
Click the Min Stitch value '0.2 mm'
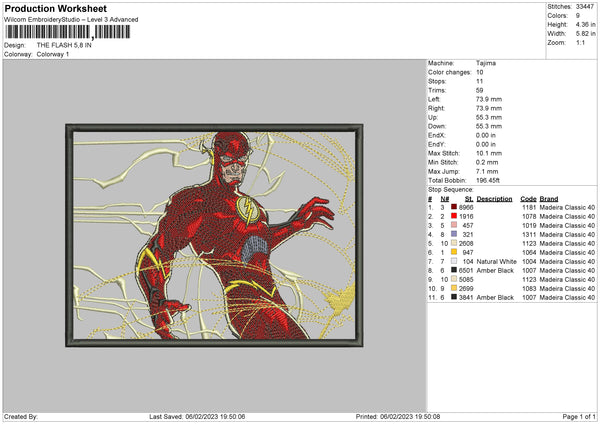click(487, 162)
